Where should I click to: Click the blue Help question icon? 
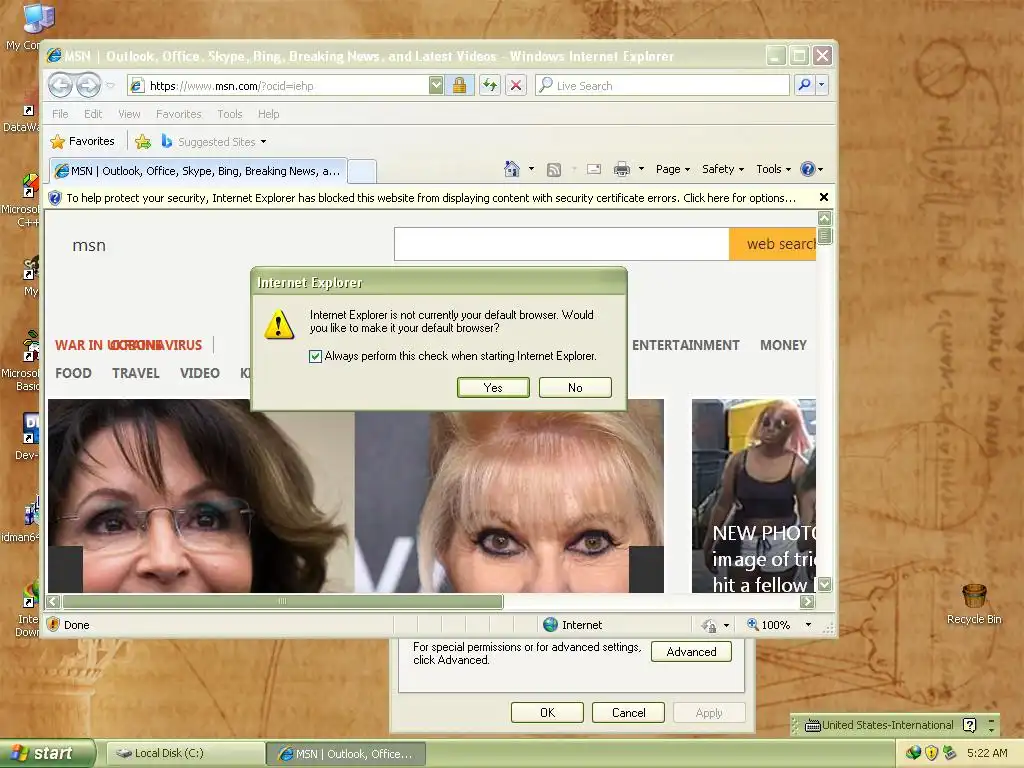[x=808, y=169]
